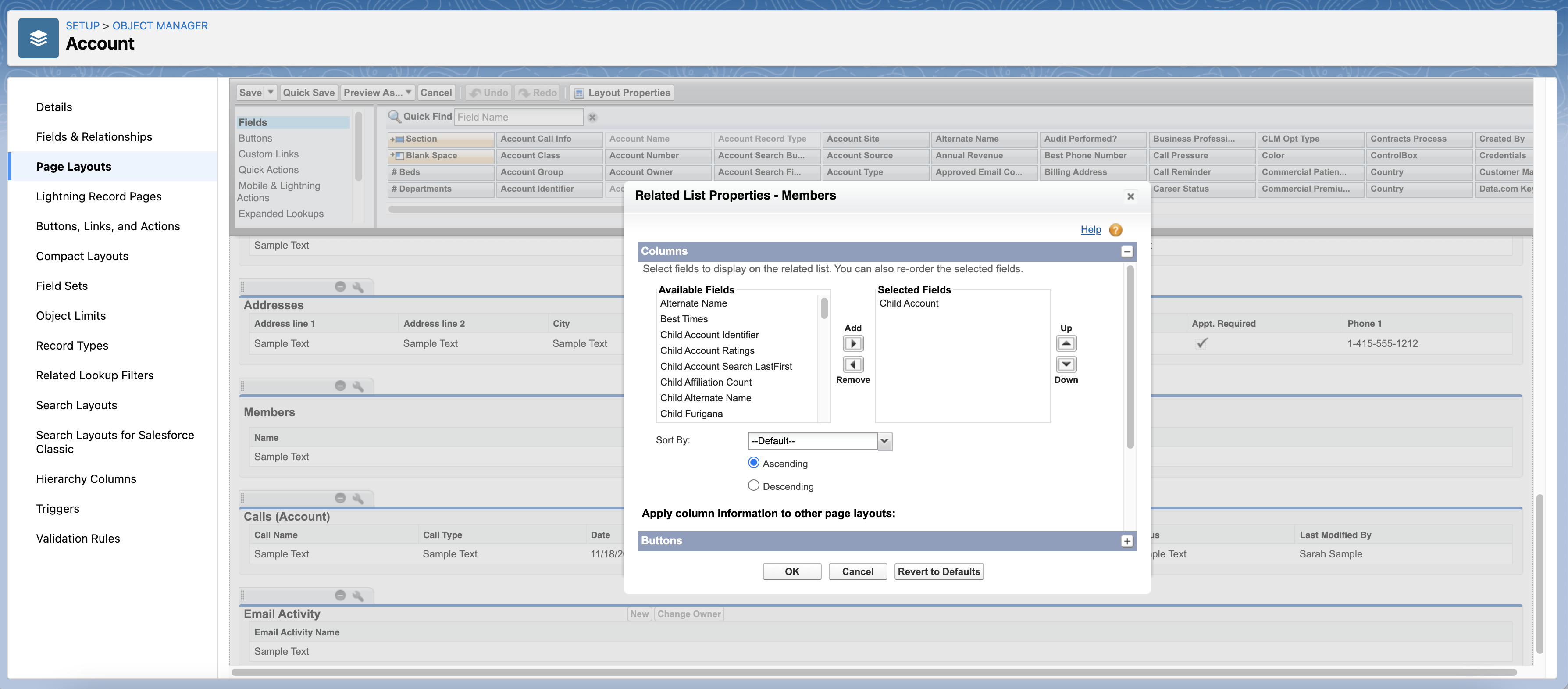Select the Descending radio button
This screenshot has width=1568, height=689.
click(x=754, y=486)
